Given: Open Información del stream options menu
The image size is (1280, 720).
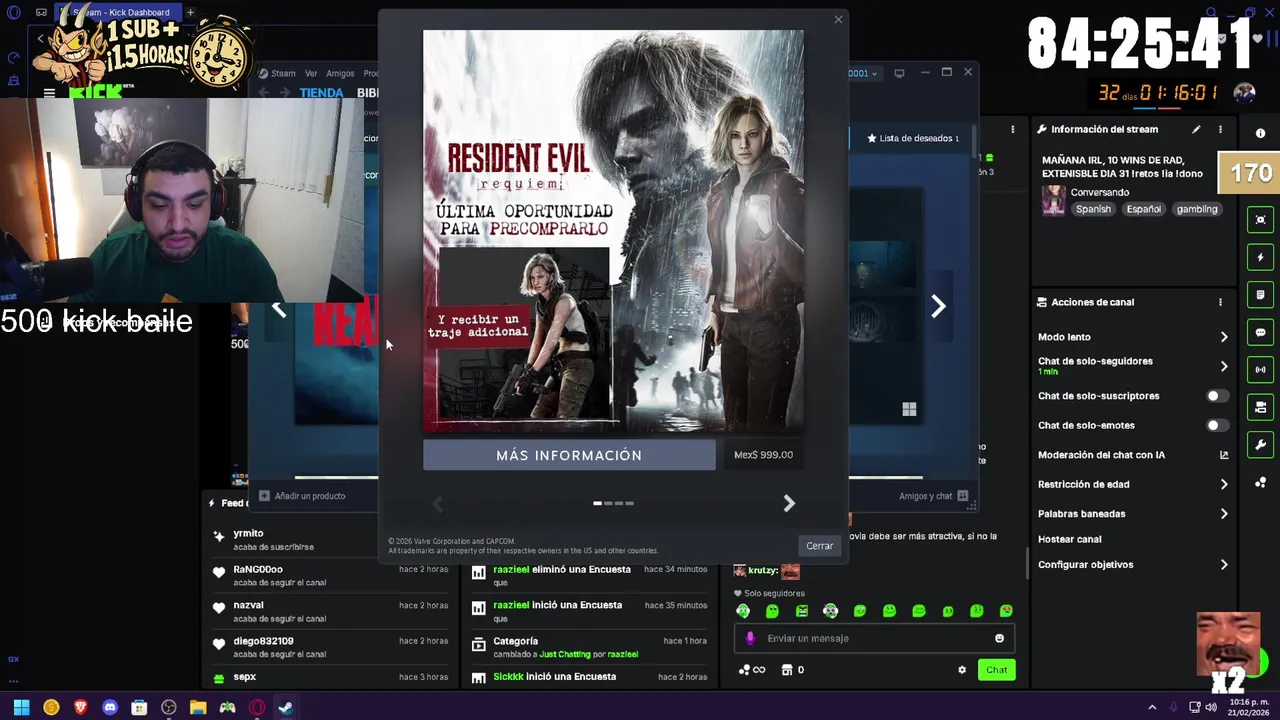Looking at the screenshot, I should pyautogui.click(x=1220, y=129).
